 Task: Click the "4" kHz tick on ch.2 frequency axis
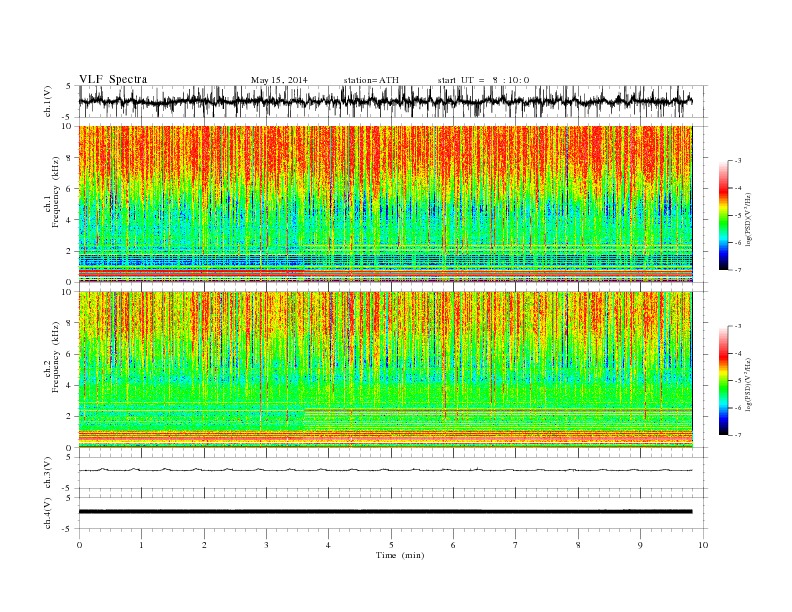[69, 385]
